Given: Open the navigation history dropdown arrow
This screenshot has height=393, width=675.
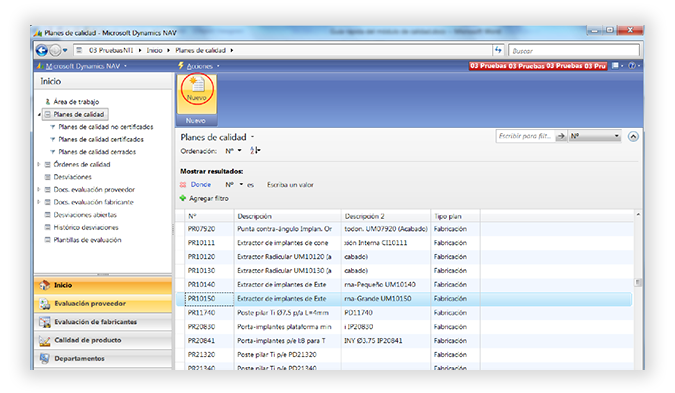Looking at the screenshot, I should 65,50.
